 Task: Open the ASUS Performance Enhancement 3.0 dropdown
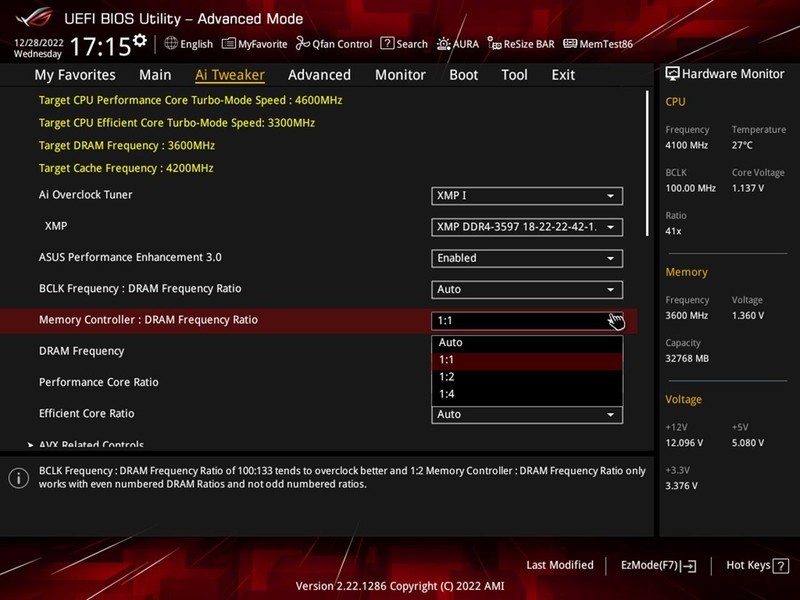[528, 258]
